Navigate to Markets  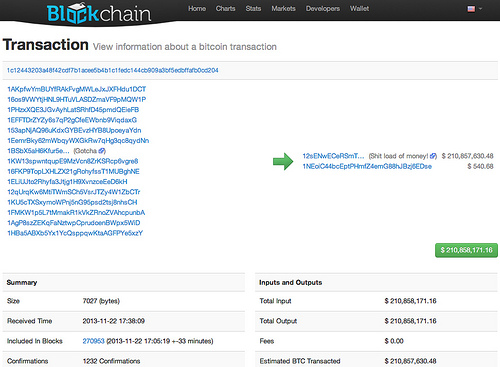pyautogui.click(x=283, y=9)
